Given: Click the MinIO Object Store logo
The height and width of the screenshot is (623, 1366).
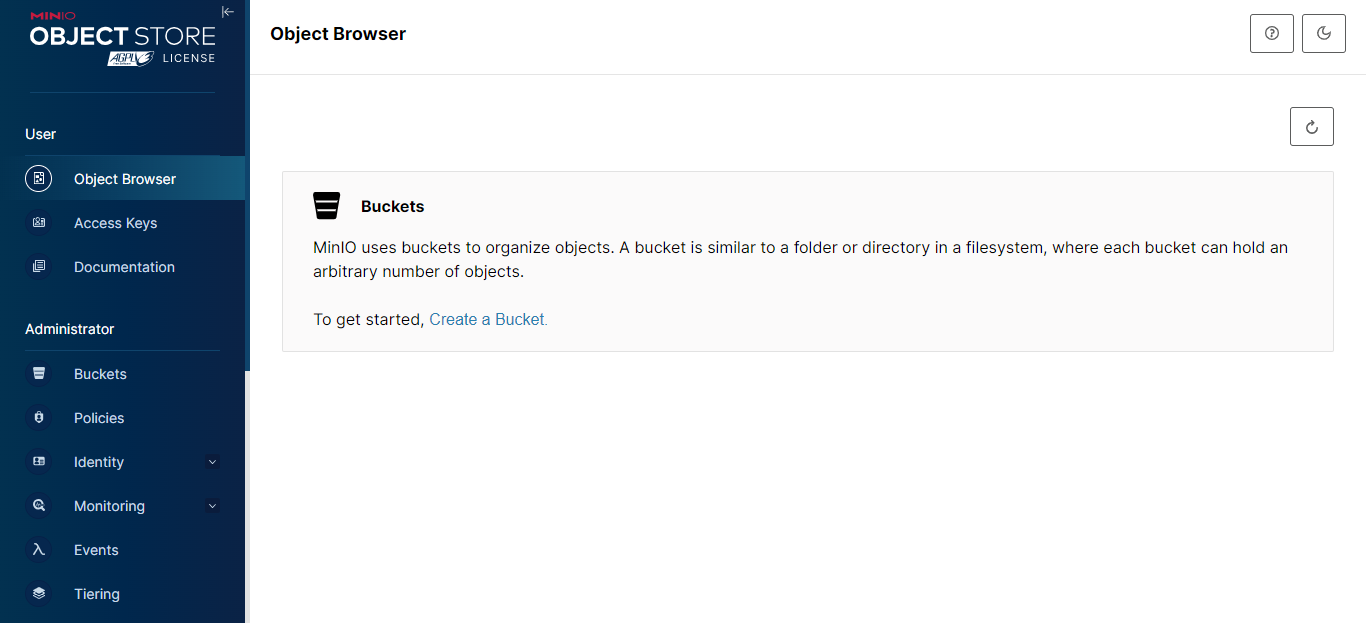Looking at the screenshot, I should point(122,38).
